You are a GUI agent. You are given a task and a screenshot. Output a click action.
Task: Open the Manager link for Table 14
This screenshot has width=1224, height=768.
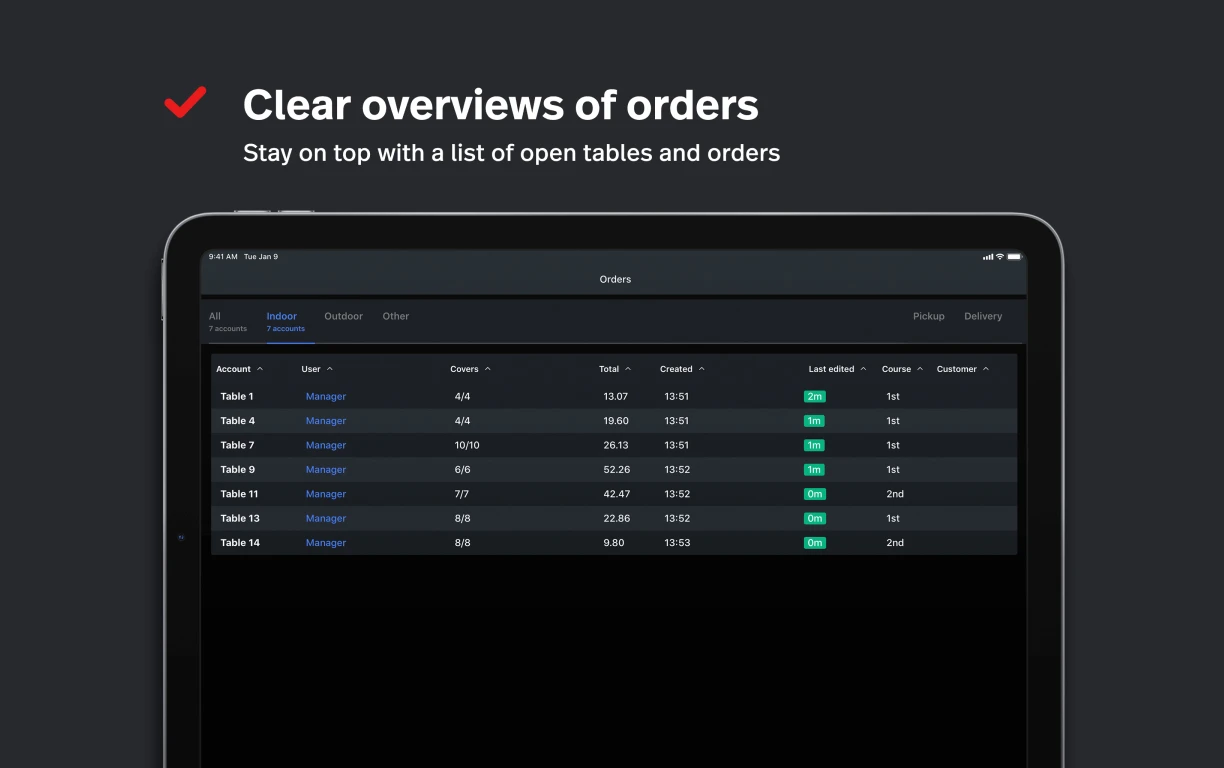point(326,543)
